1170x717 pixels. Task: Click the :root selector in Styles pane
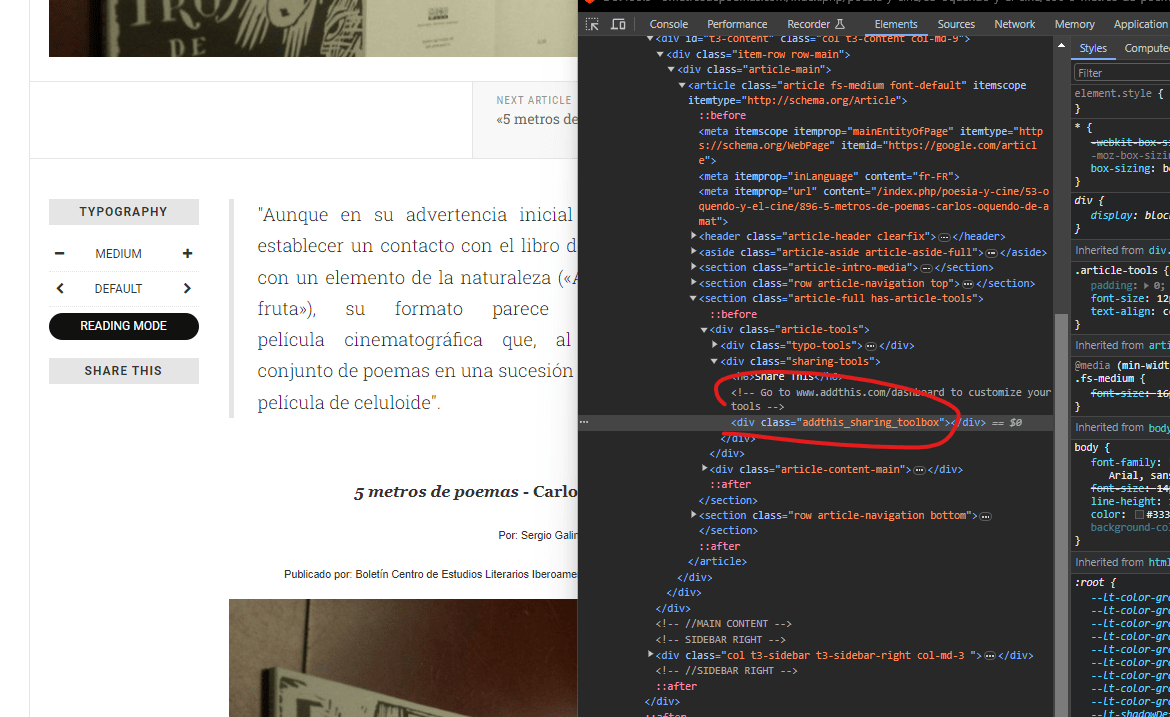(1089, 583)
